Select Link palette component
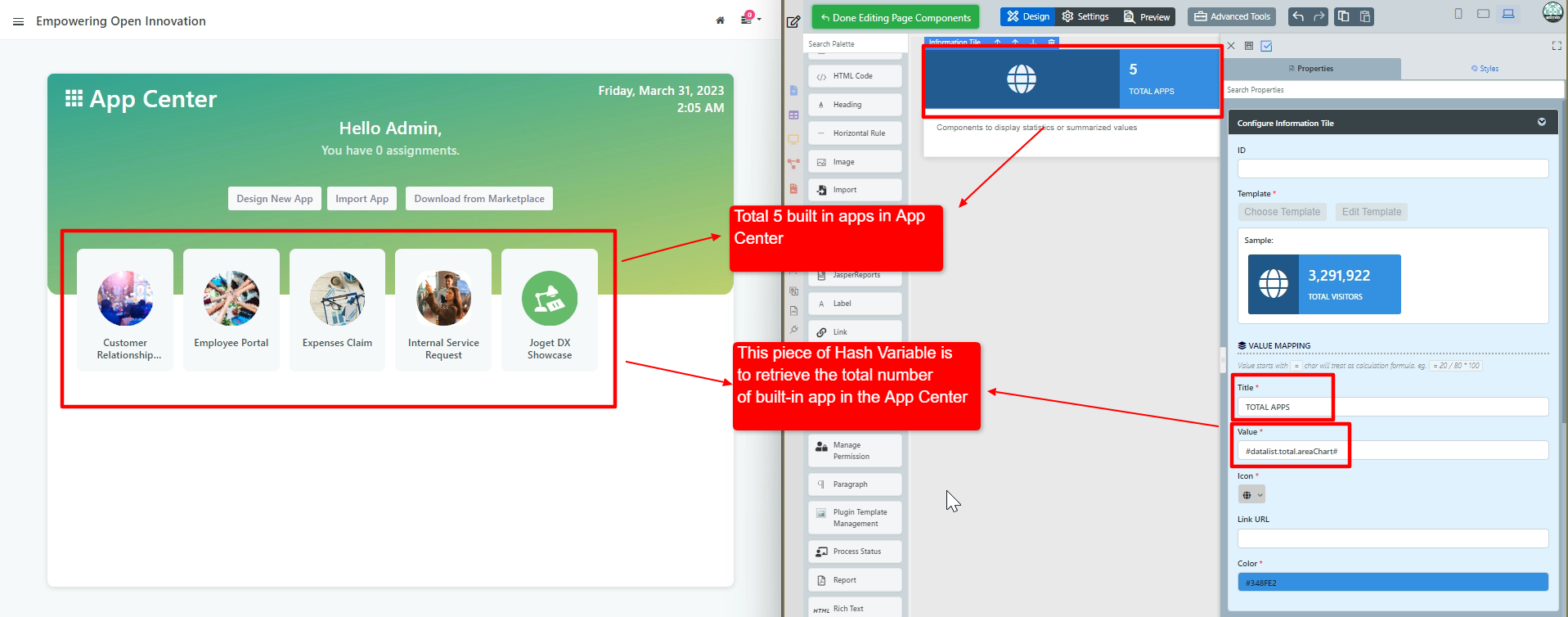 click(855, 332)
